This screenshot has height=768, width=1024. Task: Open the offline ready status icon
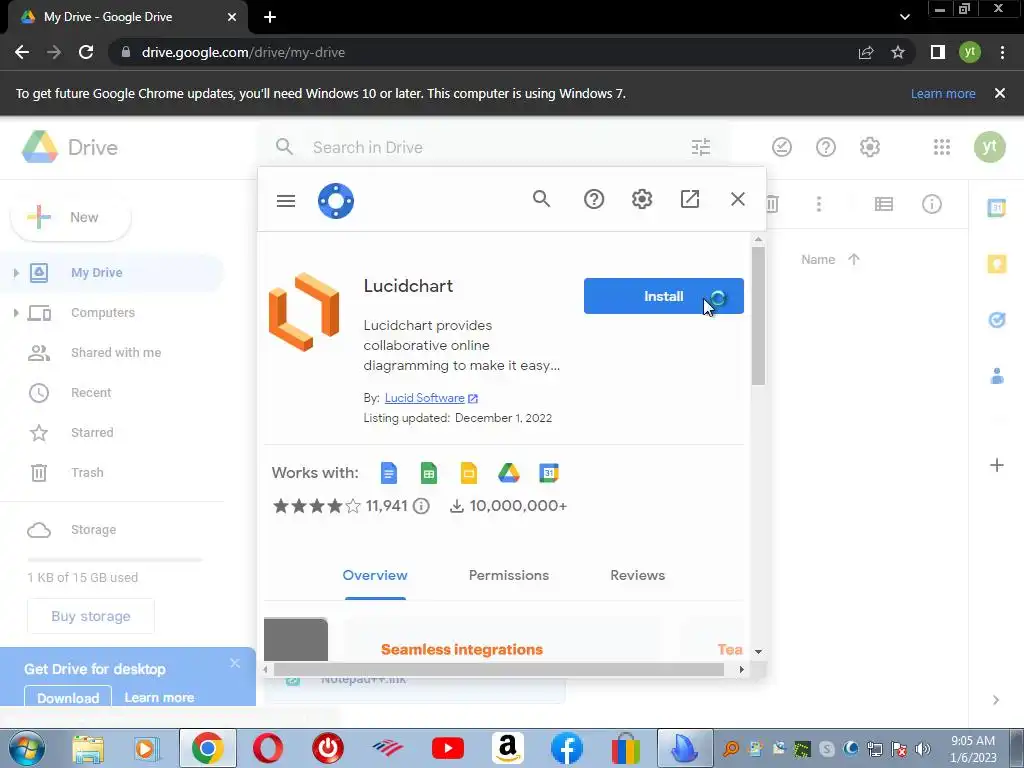782,147
